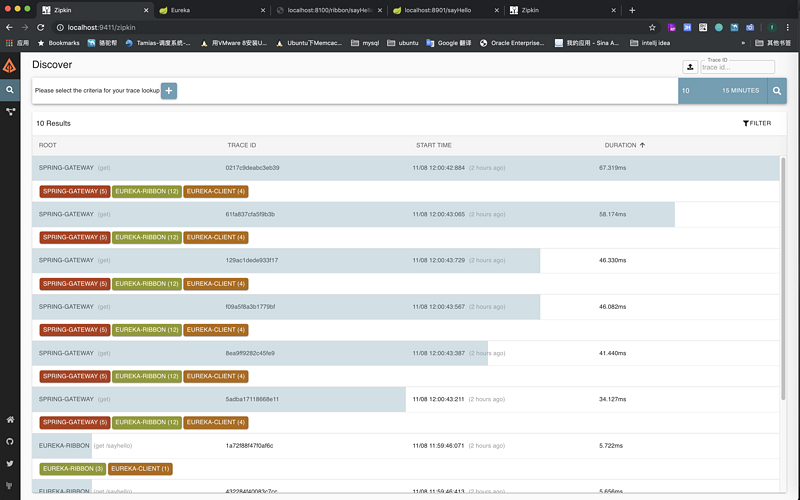Open the Google Translate bookmark
The image size is (800, 500).
click(448, 43)
